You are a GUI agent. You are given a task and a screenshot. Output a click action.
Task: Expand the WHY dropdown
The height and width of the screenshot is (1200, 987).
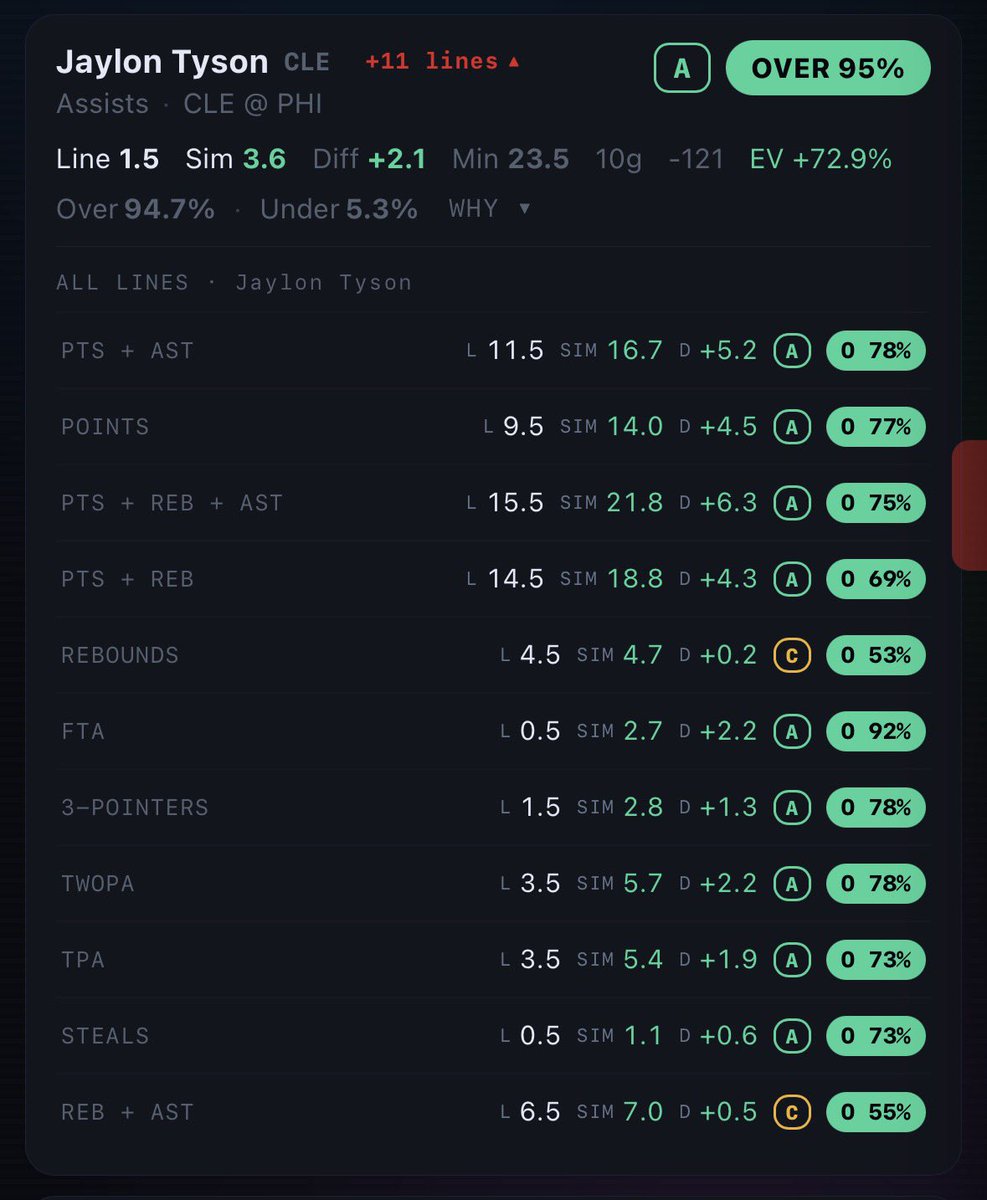(x=490, y=209)
